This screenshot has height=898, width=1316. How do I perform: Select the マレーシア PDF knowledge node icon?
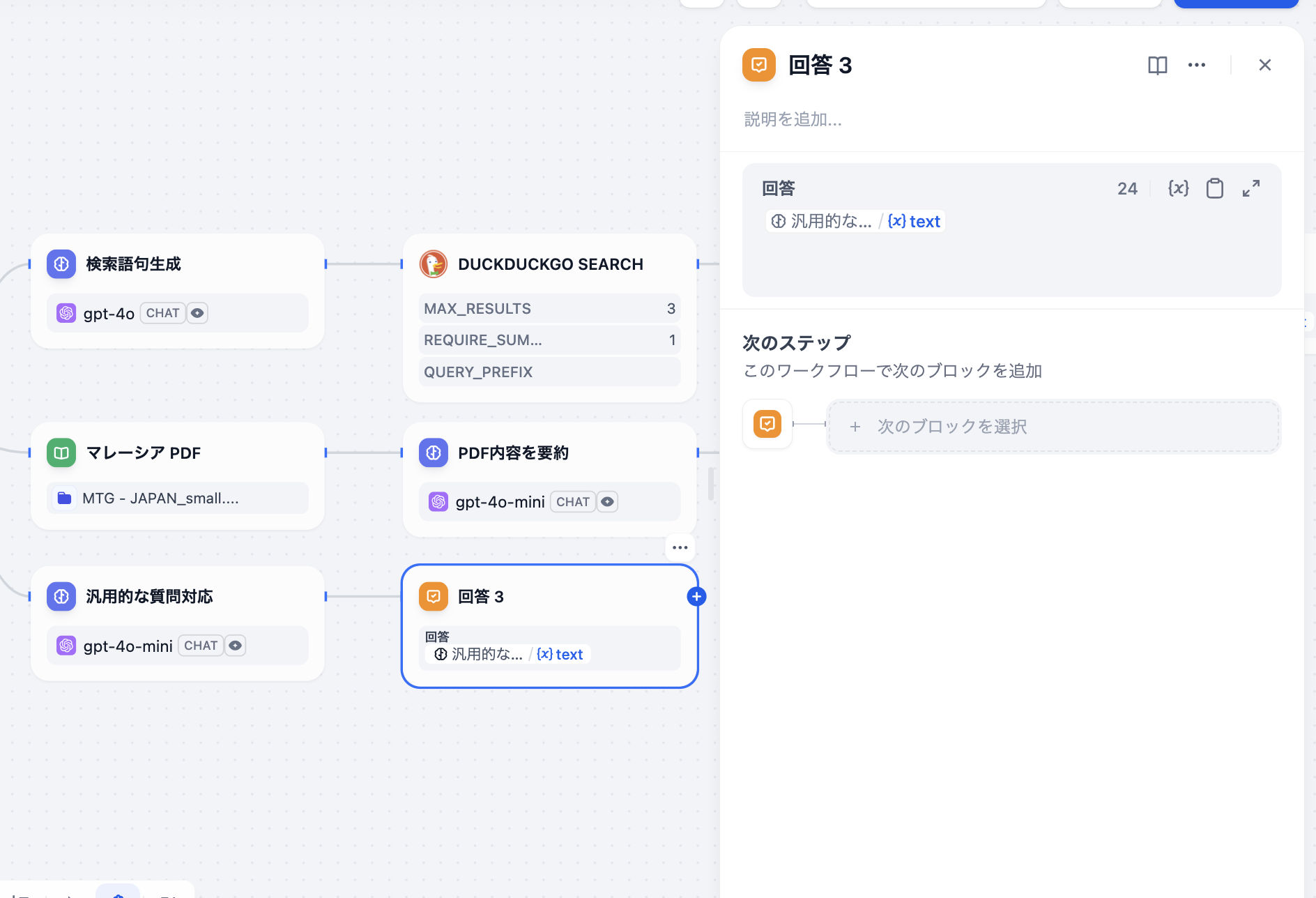pyautogui.click(x=61, y=452)
